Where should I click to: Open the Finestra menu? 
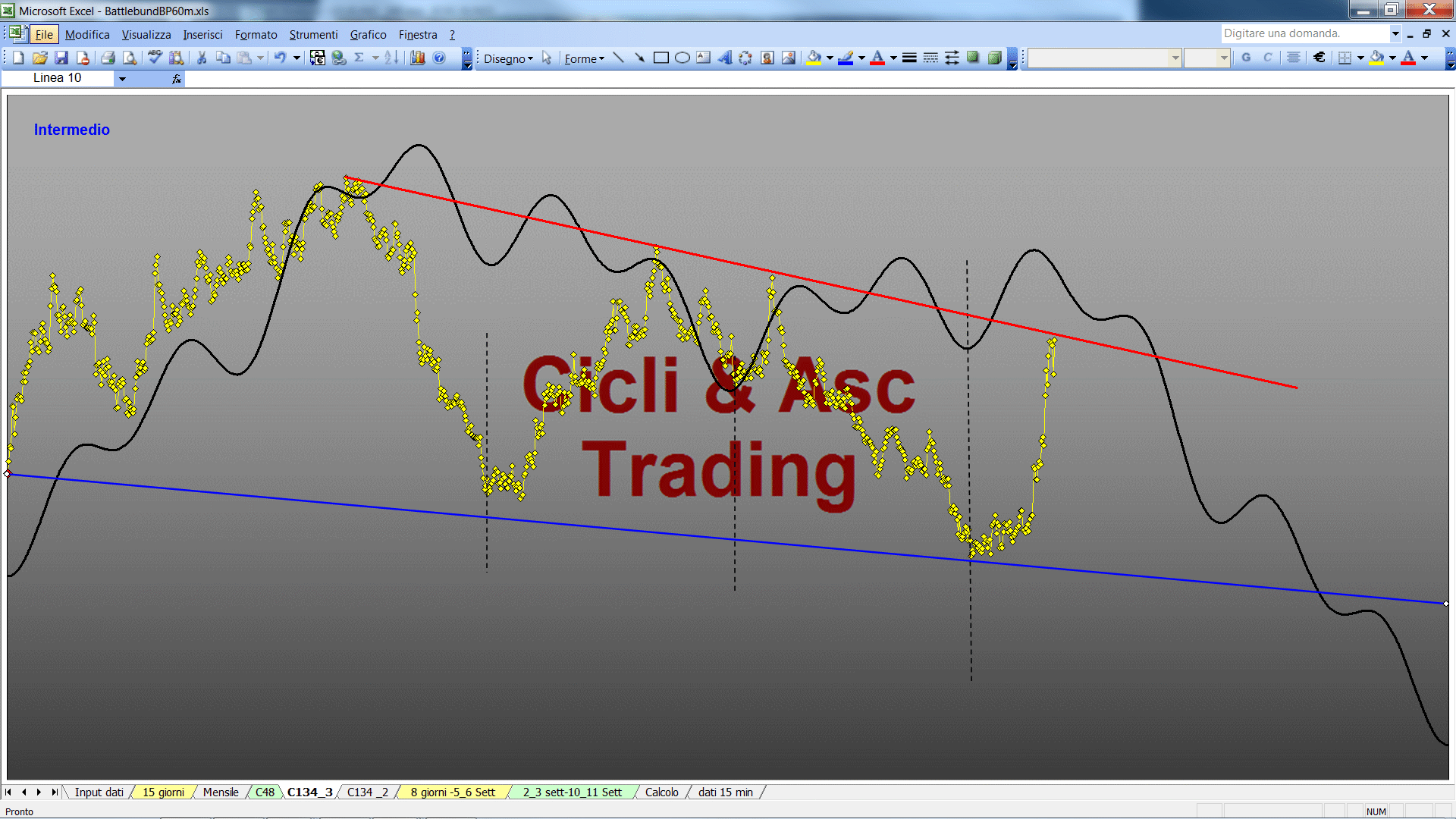418,34
